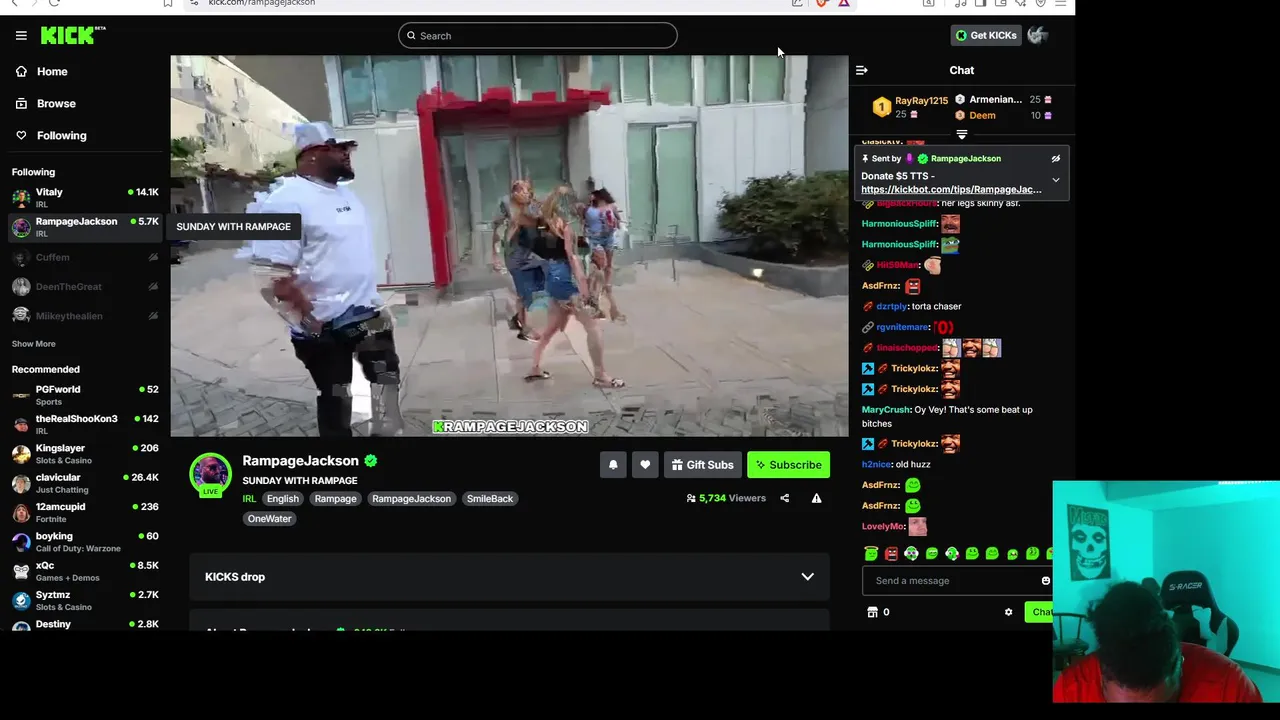Click dzrtply username in chat

(x=891, y=306)
